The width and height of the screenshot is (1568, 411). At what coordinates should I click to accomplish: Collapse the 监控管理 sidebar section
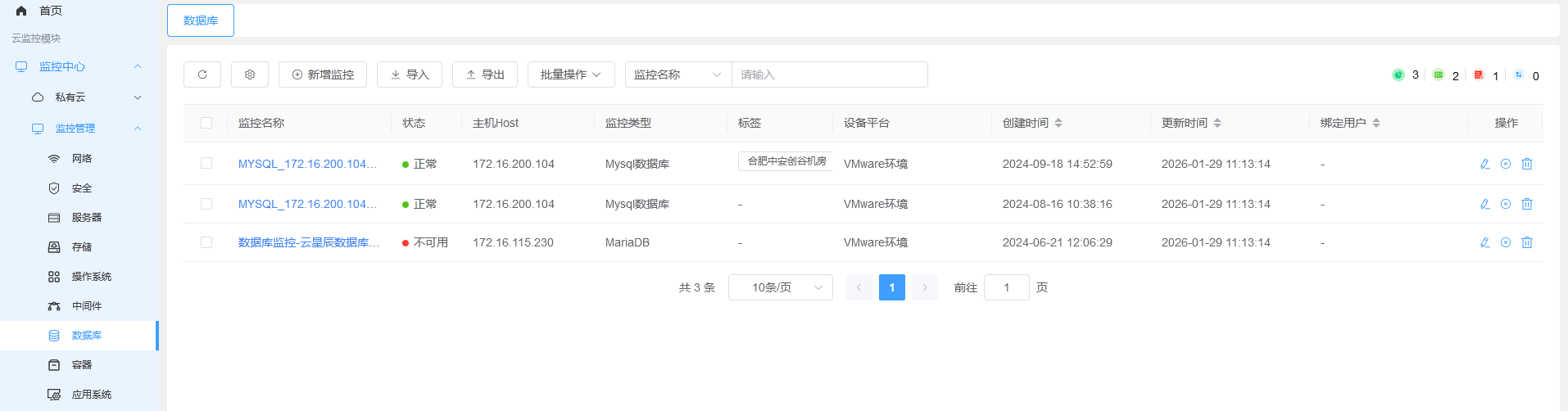pyautogui.click(x=138, y=129)
